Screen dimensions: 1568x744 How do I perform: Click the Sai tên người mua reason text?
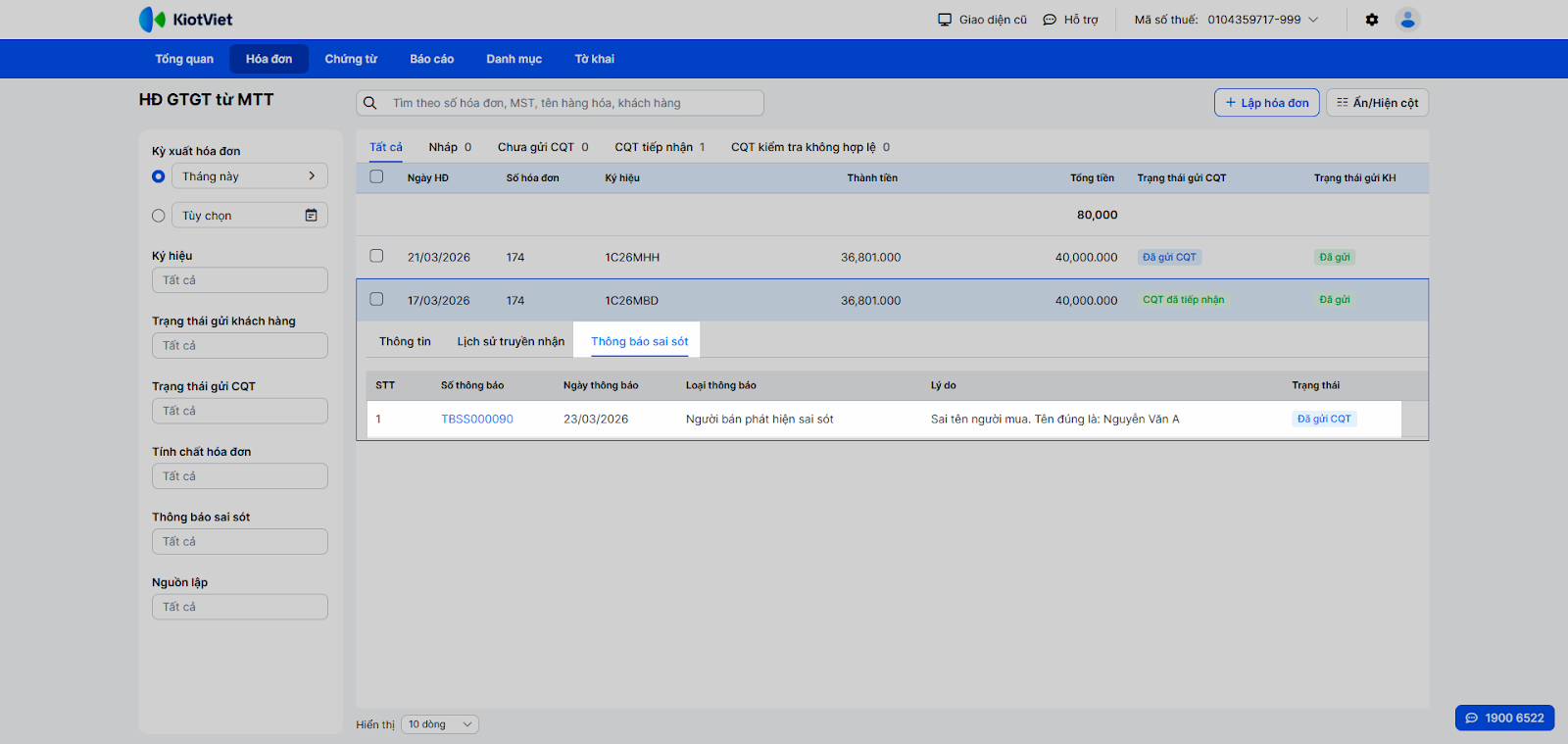point(1055,419)
